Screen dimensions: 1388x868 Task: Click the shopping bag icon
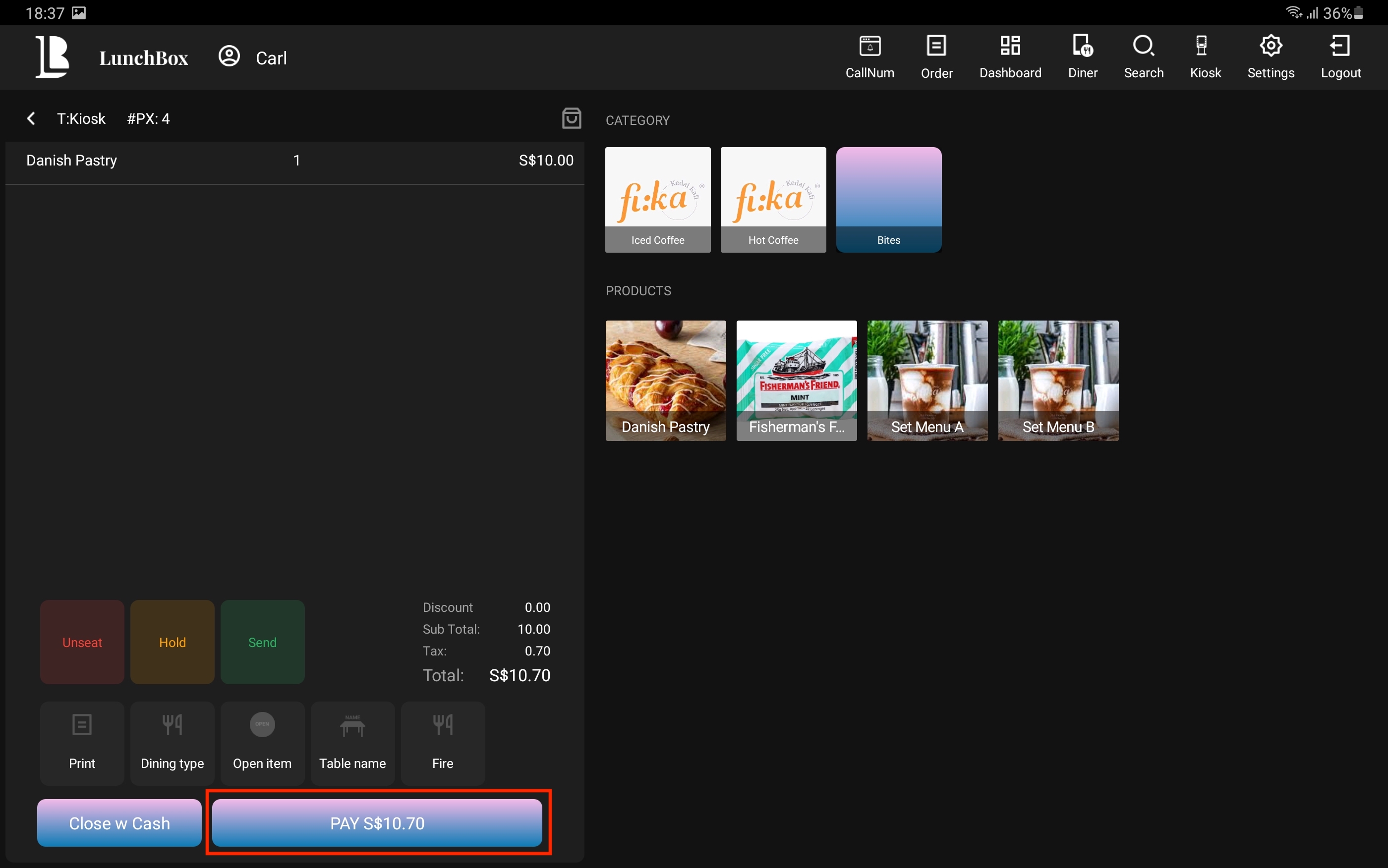(571, 118)
